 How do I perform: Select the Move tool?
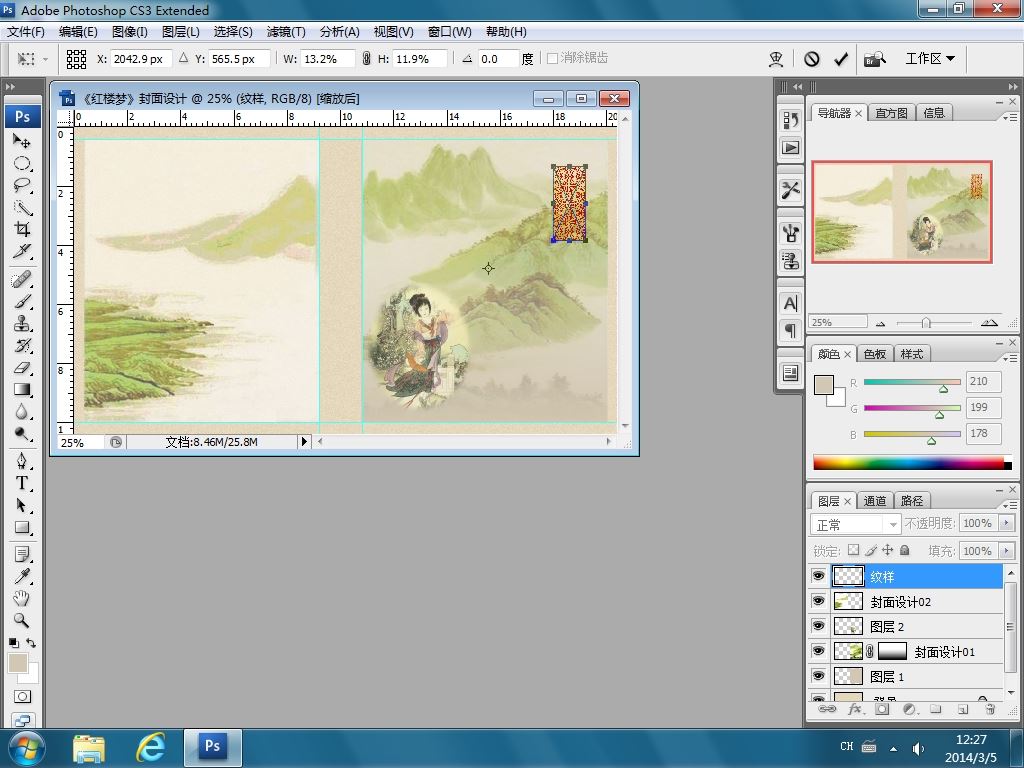[22, 141]
